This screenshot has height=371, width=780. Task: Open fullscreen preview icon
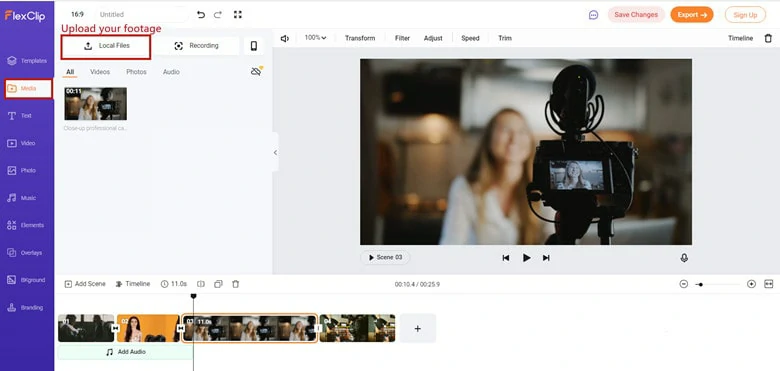238,14
